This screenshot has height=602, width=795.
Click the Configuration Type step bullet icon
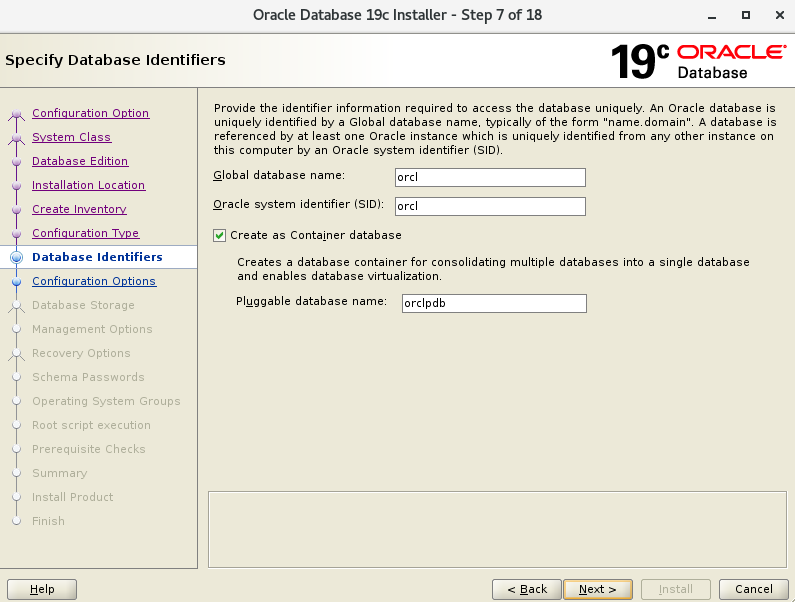pos(17,233)
